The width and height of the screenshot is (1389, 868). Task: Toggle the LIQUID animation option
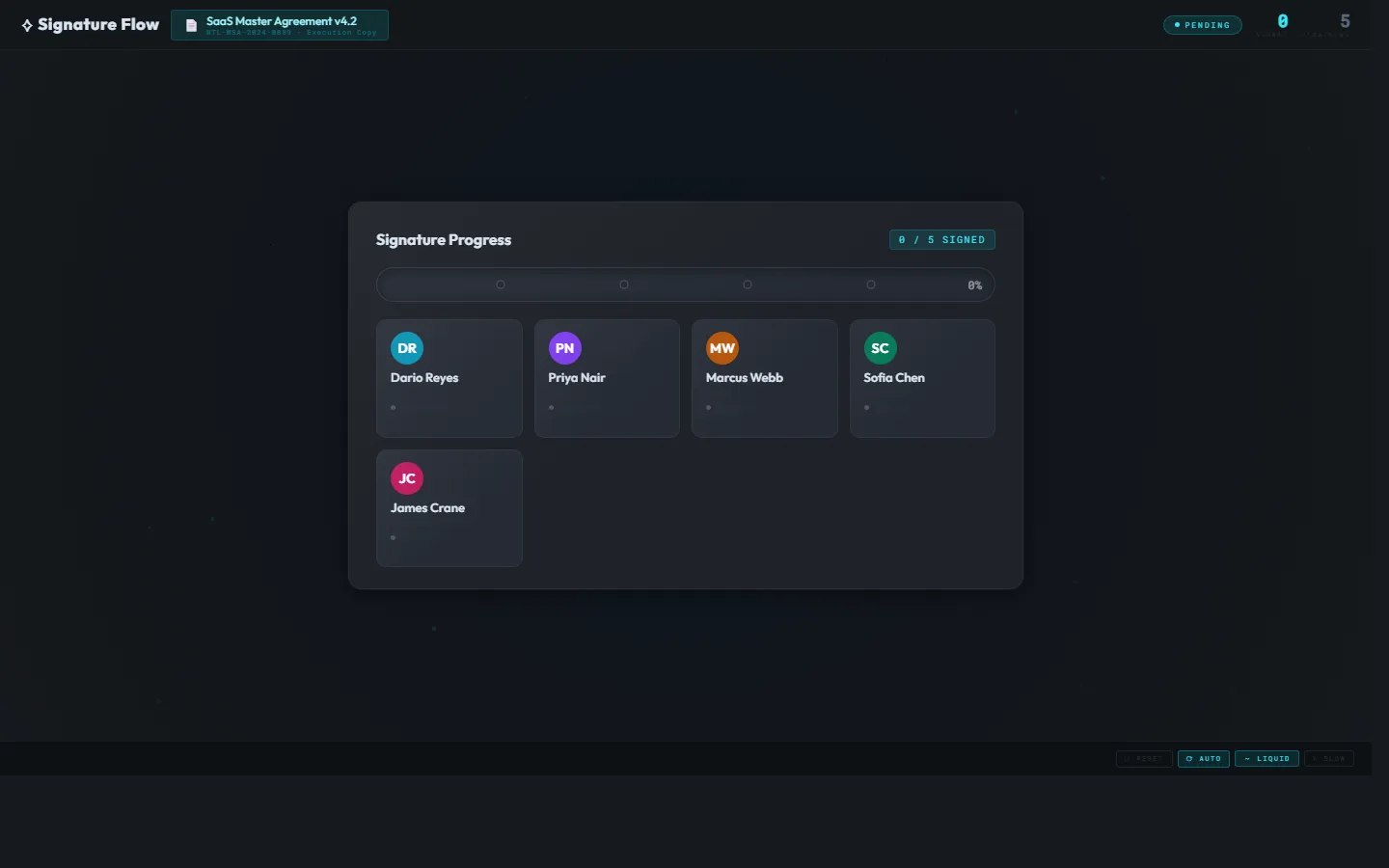pyautogui.click(x=1266, y=759)
